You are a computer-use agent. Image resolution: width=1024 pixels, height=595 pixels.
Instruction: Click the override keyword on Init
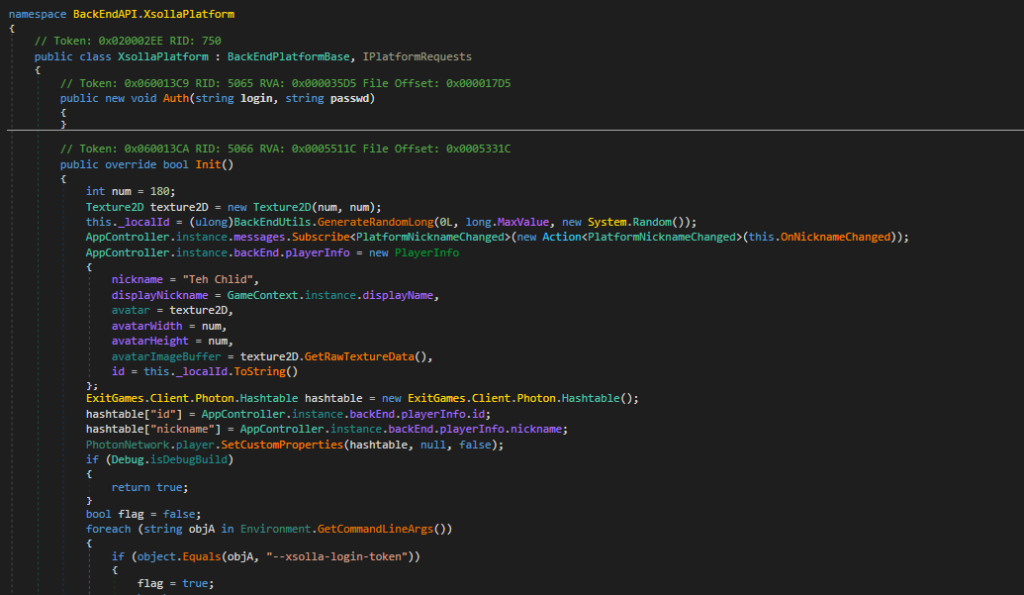pyautogui.click(x=131, y=164)
